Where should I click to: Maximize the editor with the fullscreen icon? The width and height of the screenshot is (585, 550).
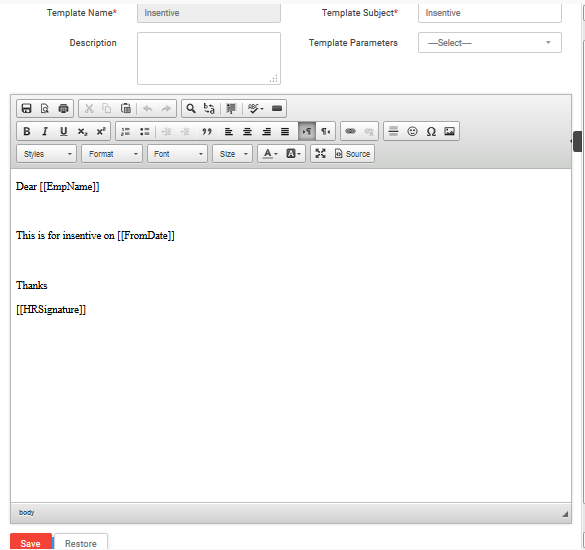(x=320, y=154)
